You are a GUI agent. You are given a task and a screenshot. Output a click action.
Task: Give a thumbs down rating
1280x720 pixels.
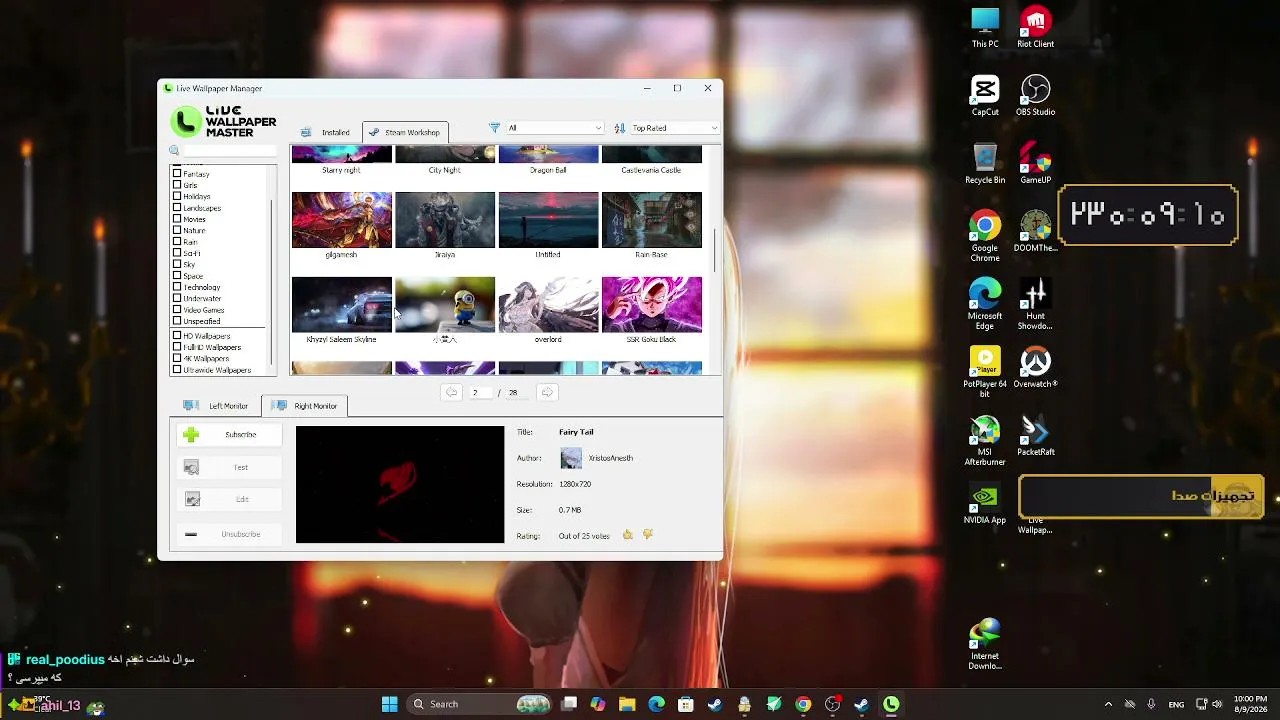(x=648, y=535)
